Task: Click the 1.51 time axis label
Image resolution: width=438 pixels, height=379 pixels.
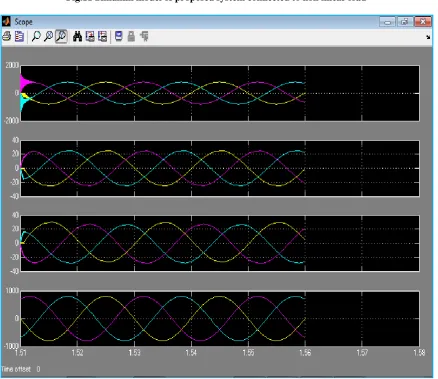Action: coord(21,352)
